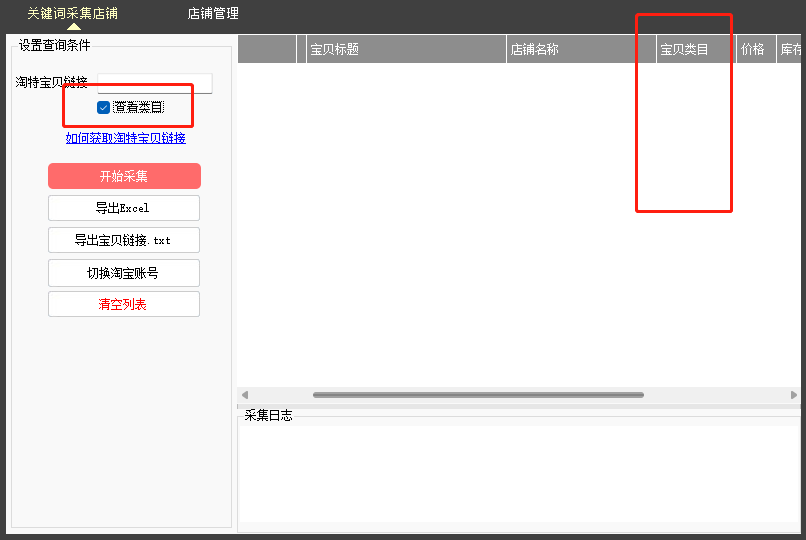Click the 导出Excel button
This screenshot has height=540, width=806.
pos(124,208)
